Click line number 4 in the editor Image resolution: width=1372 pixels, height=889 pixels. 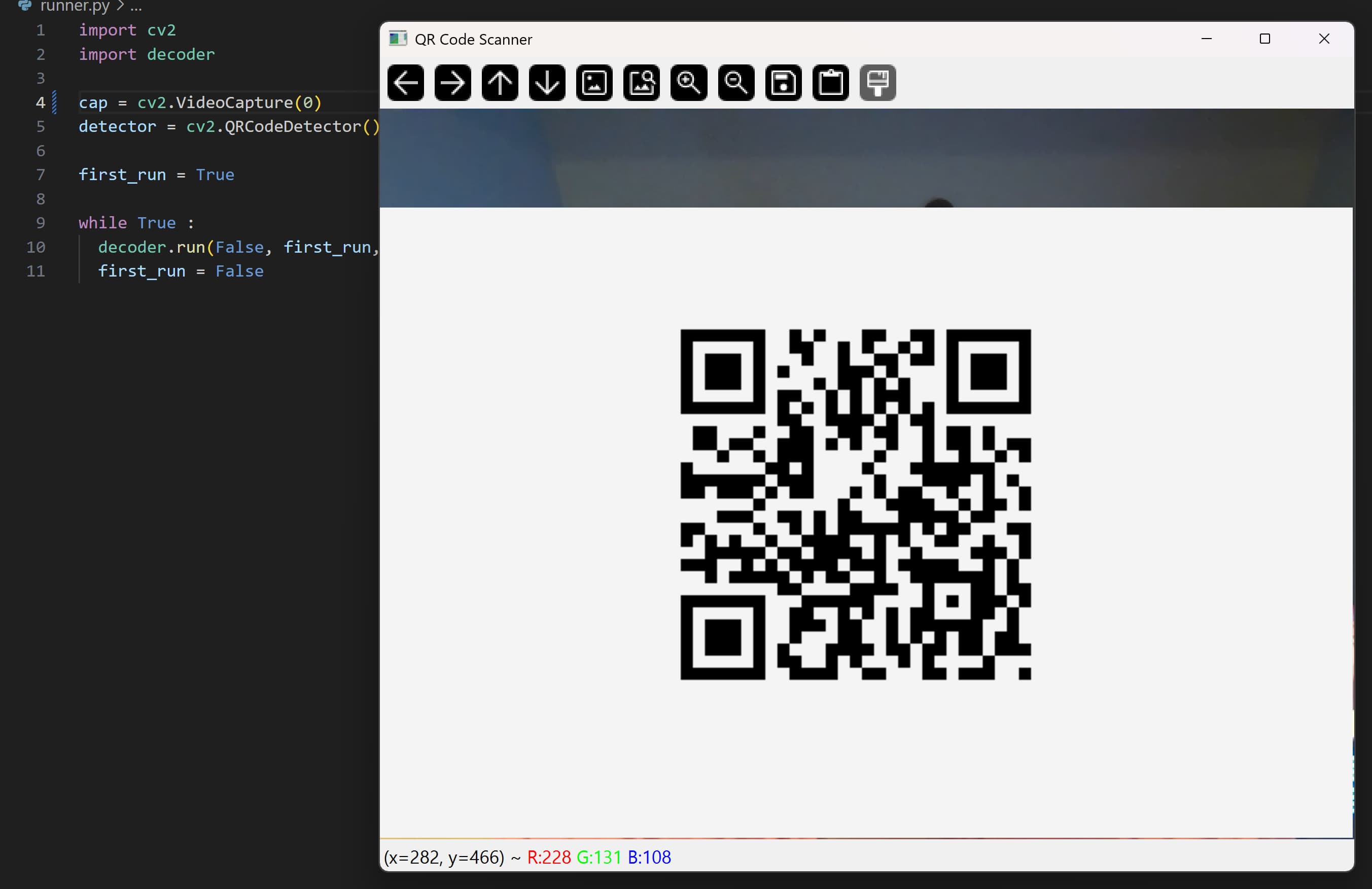pyautogui.click(x=41, y=102)
